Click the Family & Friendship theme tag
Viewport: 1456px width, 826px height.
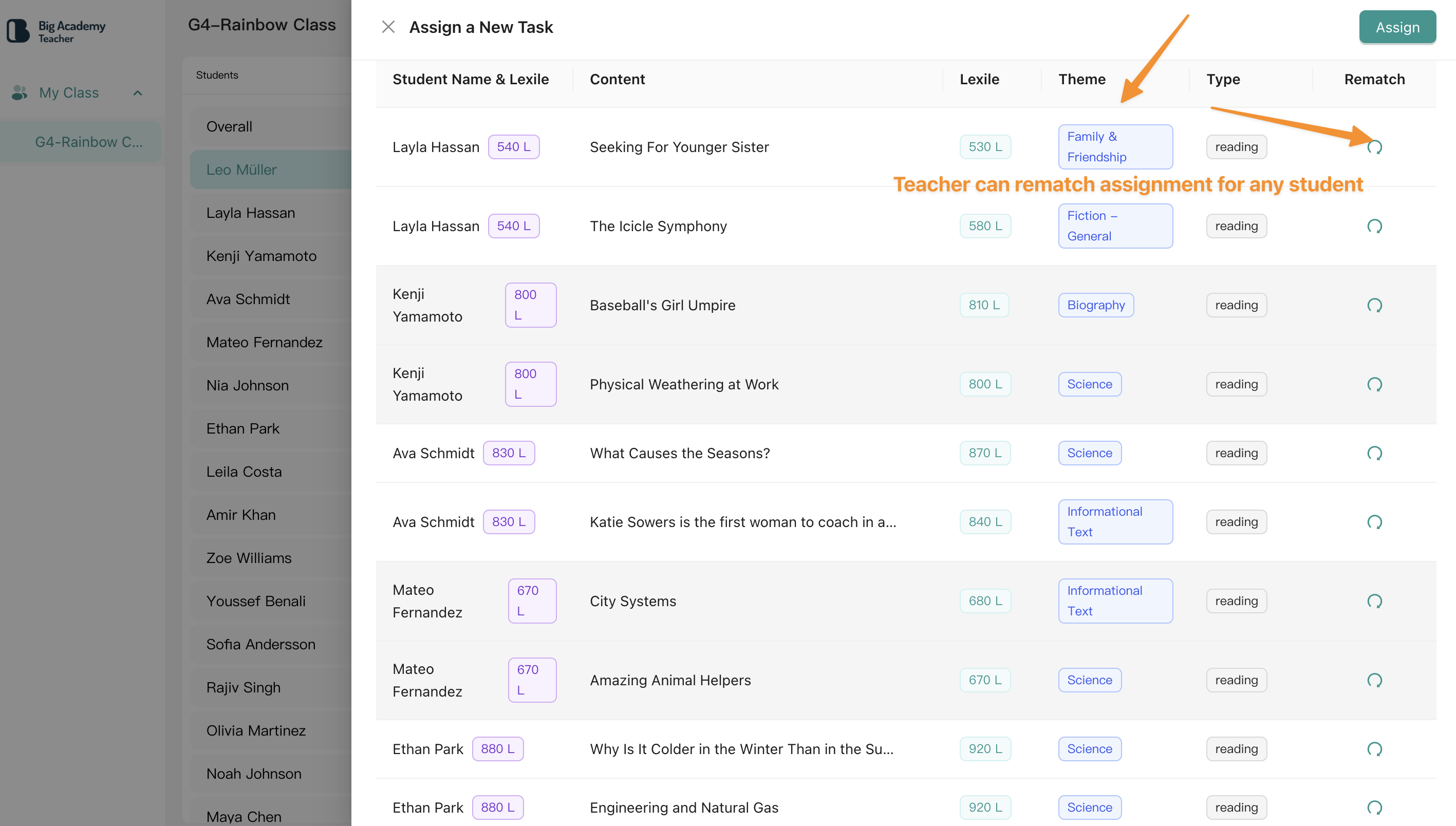coord(1115,147)
